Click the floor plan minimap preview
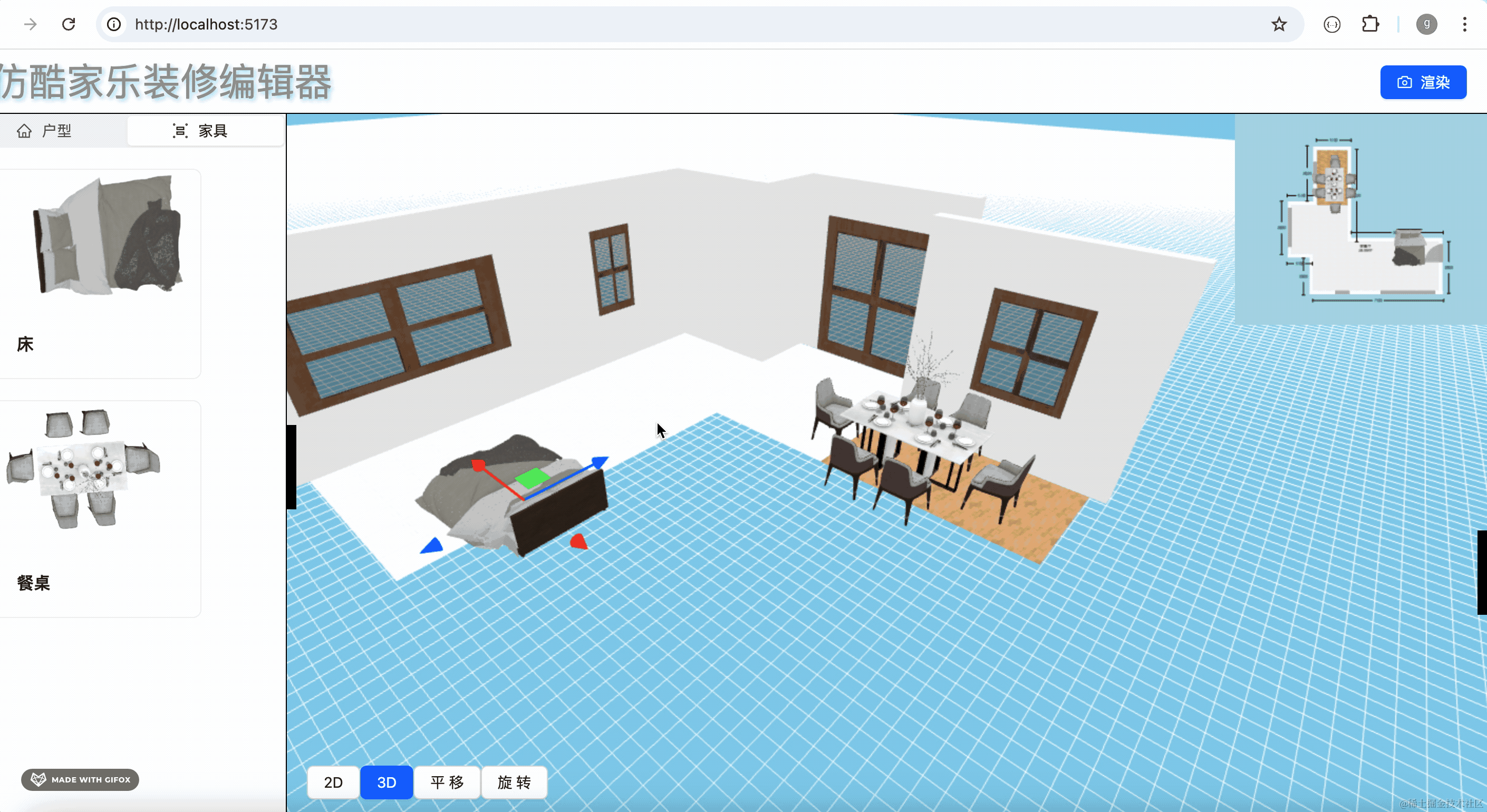 [x=1360, y=219]
